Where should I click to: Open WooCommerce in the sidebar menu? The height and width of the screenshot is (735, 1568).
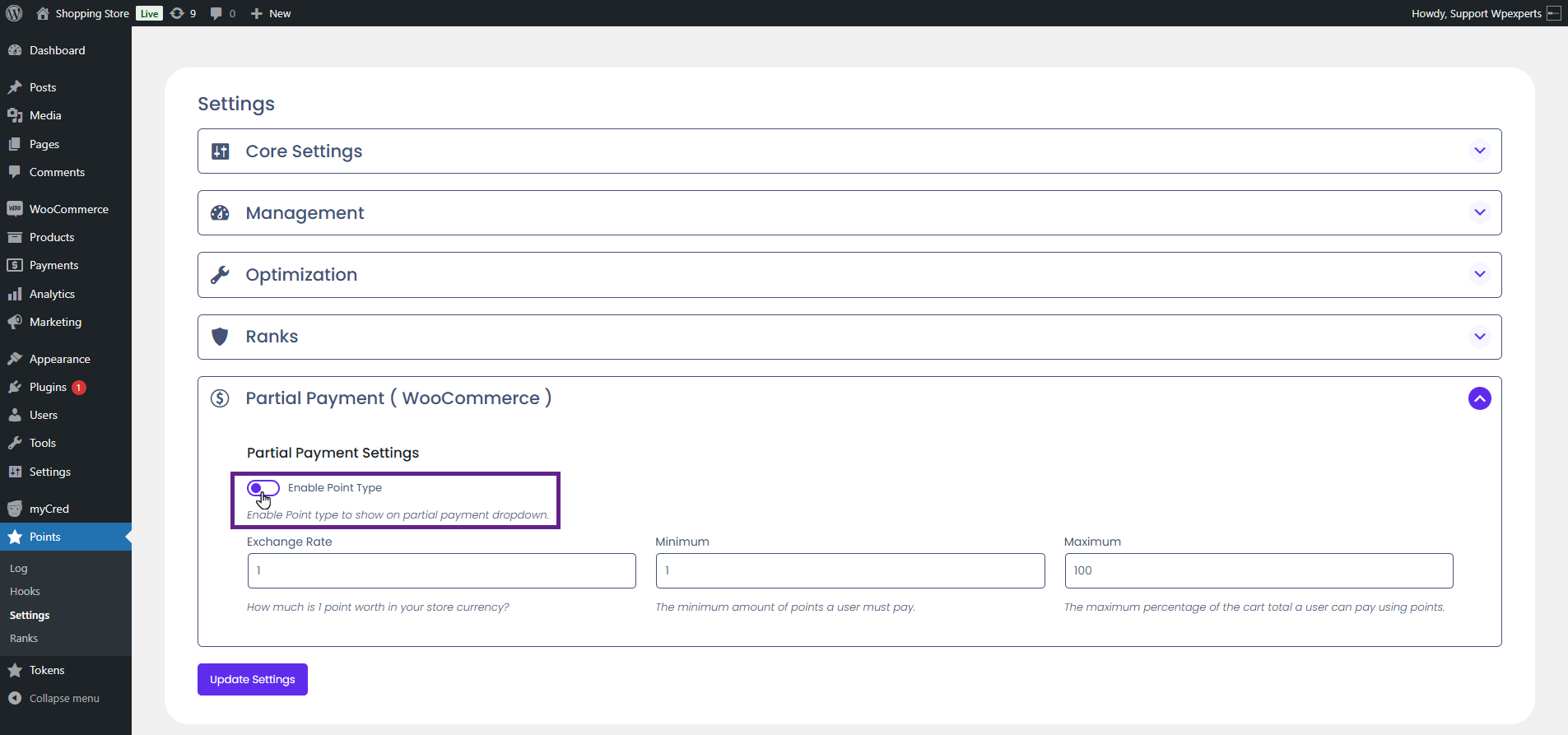pos(68,209)
